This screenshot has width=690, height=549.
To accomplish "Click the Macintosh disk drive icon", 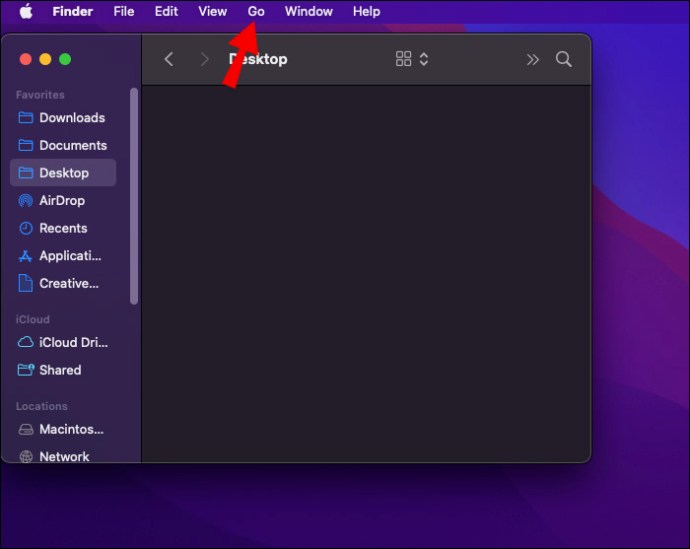I will [26, 429].
